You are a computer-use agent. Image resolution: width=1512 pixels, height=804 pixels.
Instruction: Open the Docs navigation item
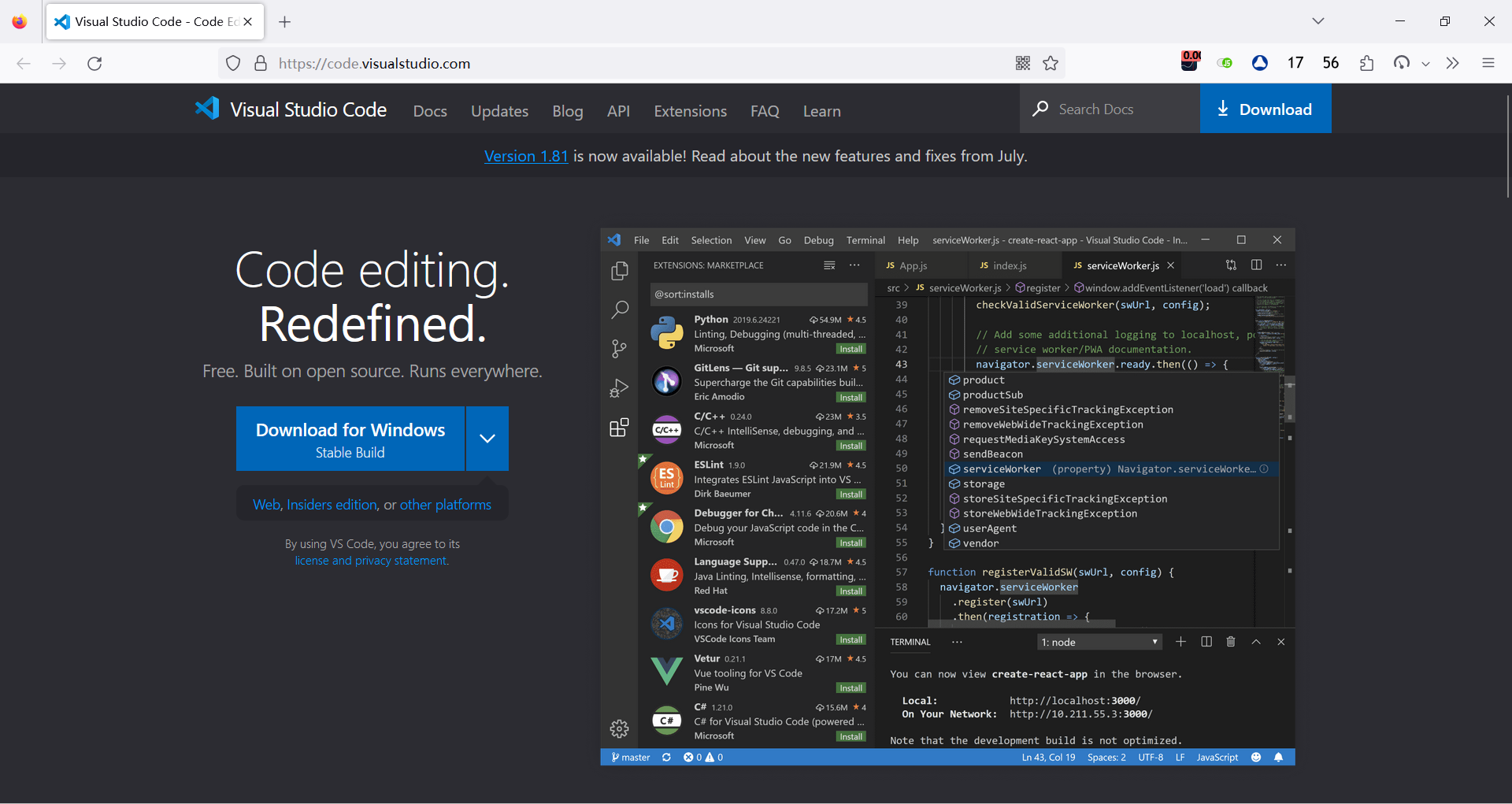(430, 111)
